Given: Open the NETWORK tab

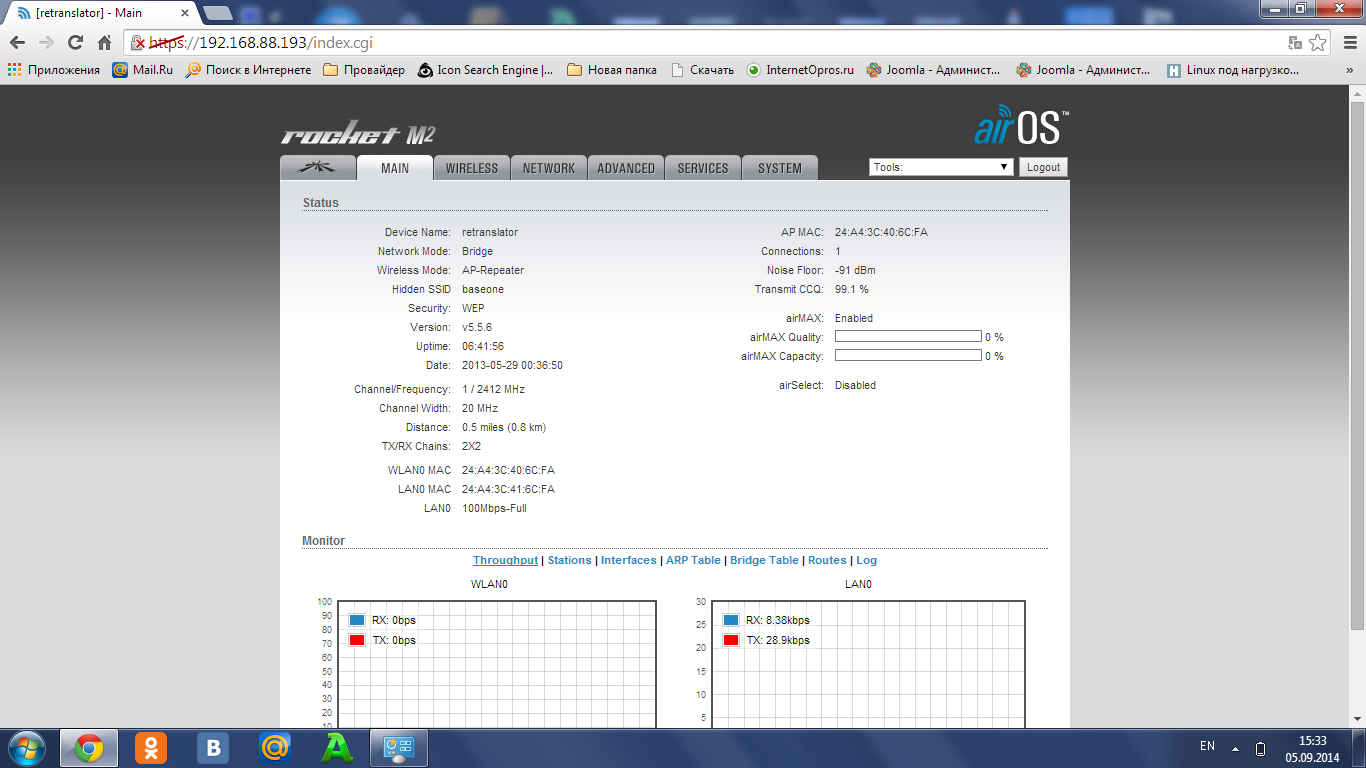Looking at the screenshot, I should click(549, 168).
